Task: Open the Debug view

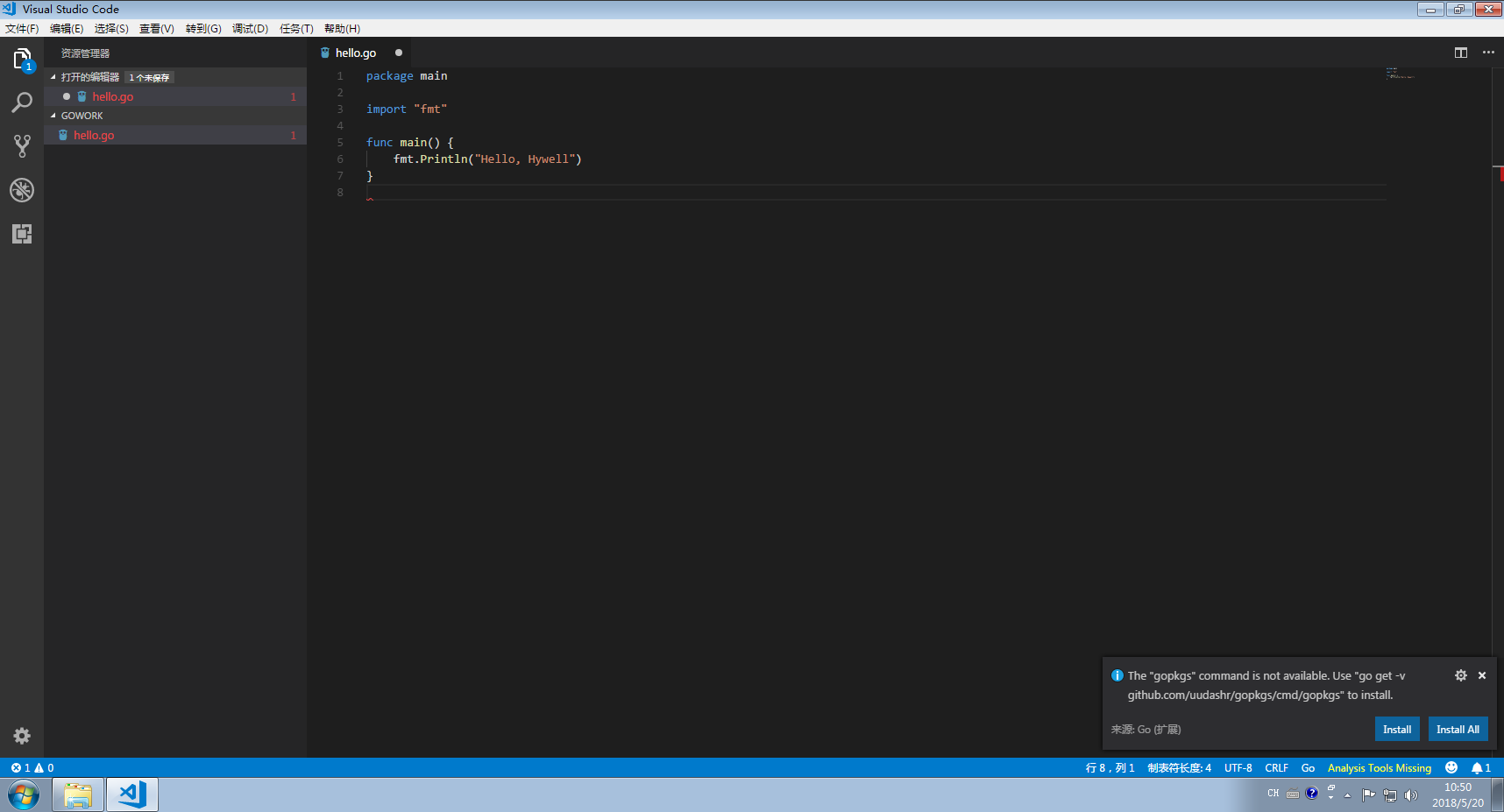Action: 22,190
